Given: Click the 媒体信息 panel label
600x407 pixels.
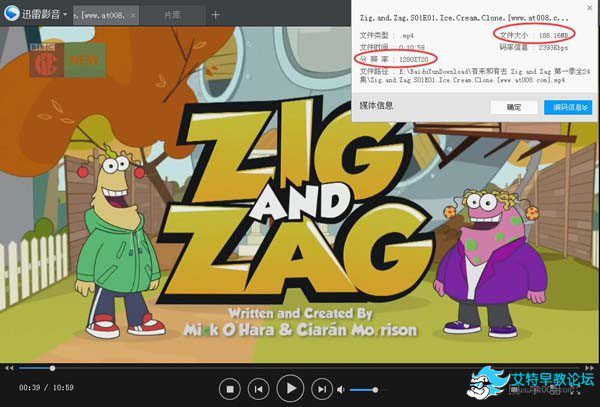Looking at the screenshot, I should pyautogui.click(x=377, y=106).
